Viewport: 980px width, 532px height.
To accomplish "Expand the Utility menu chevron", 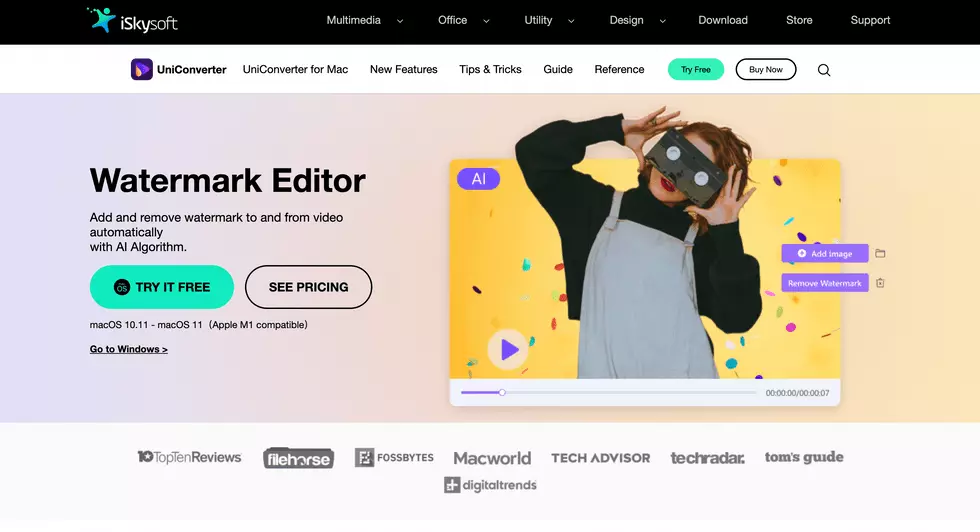I will coord(571,21).
